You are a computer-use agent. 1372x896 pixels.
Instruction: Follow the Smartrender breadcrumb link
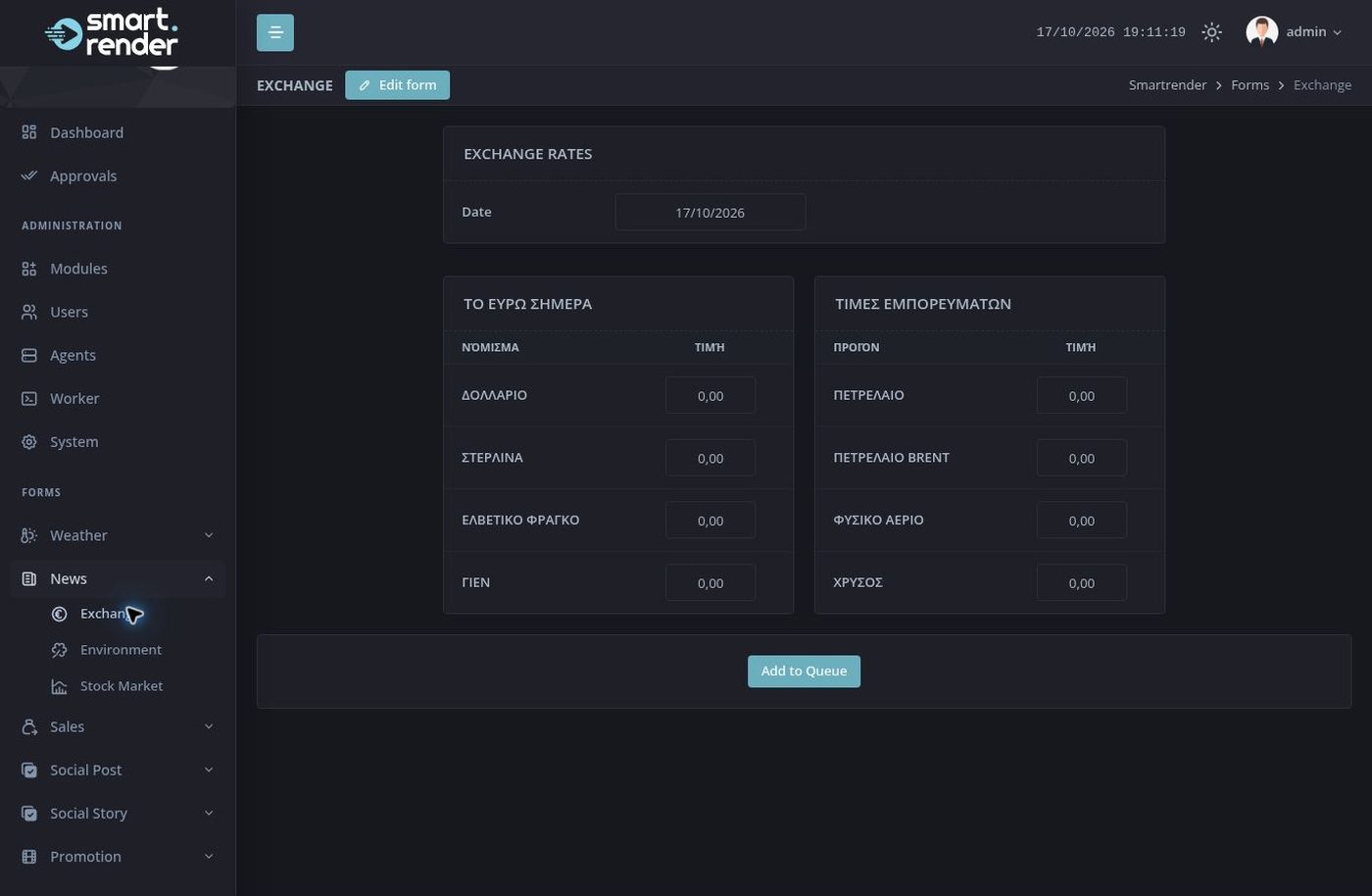click(1167, 85)
